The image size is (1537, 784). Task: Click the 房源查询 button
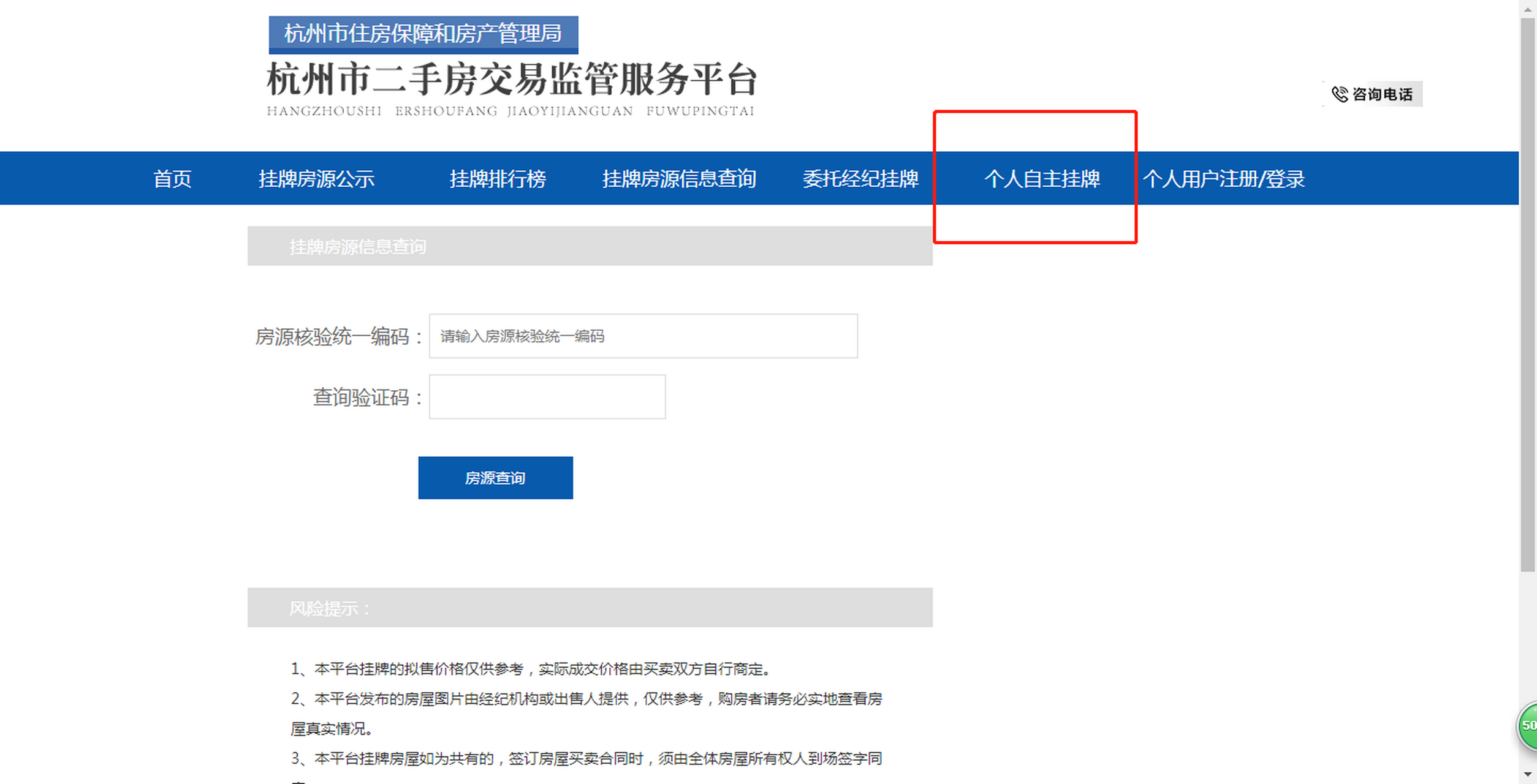[x=495, y=478]
